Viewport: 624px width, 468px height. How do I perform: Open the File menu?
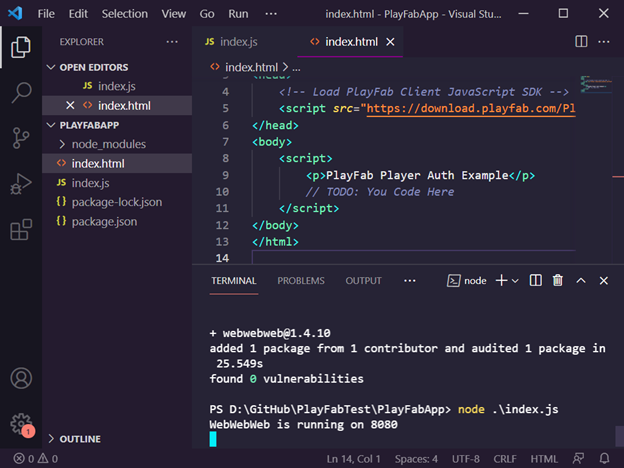46,14
